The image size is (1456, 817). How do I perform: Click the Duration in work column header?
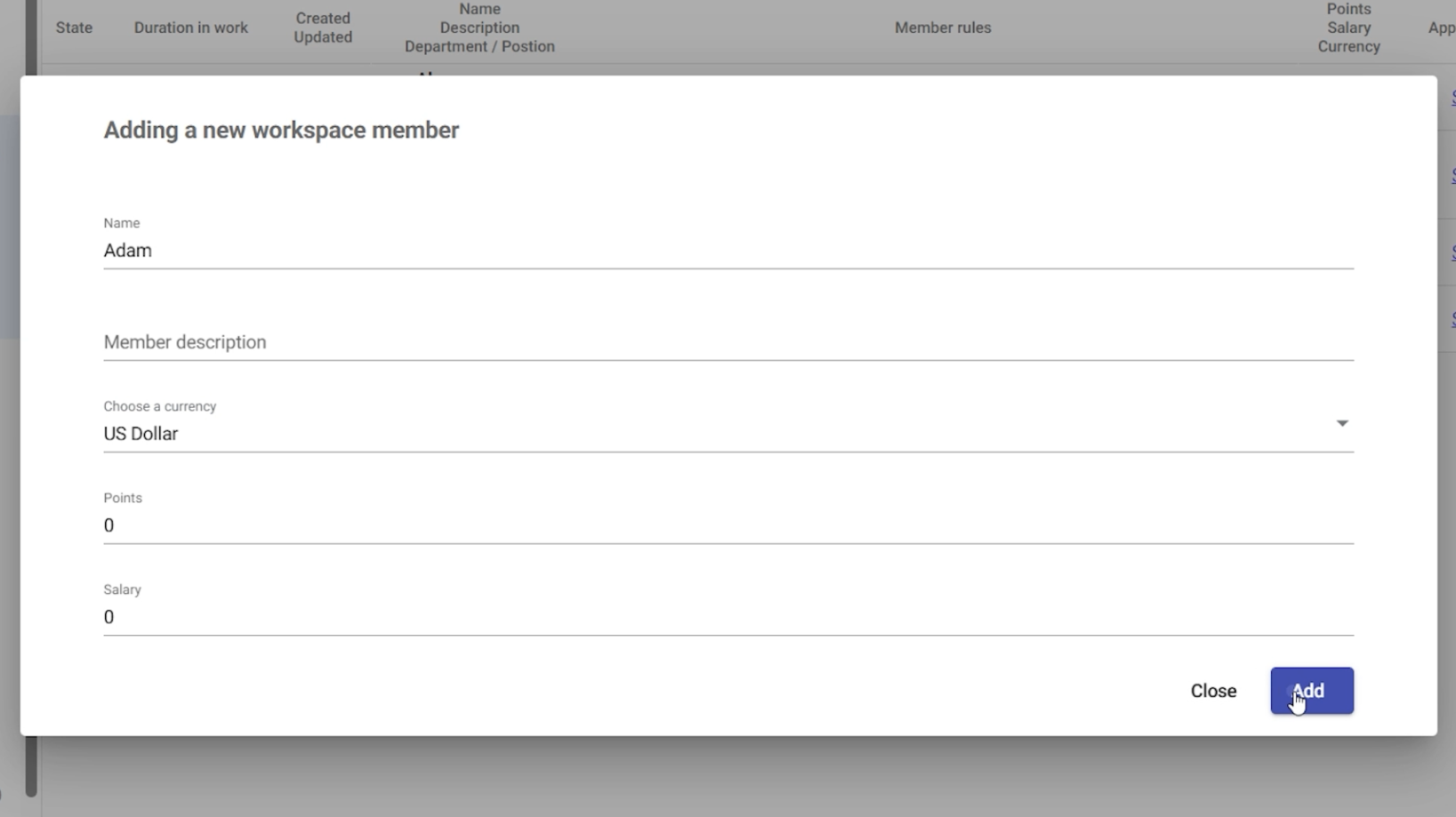tap(190, 28)
